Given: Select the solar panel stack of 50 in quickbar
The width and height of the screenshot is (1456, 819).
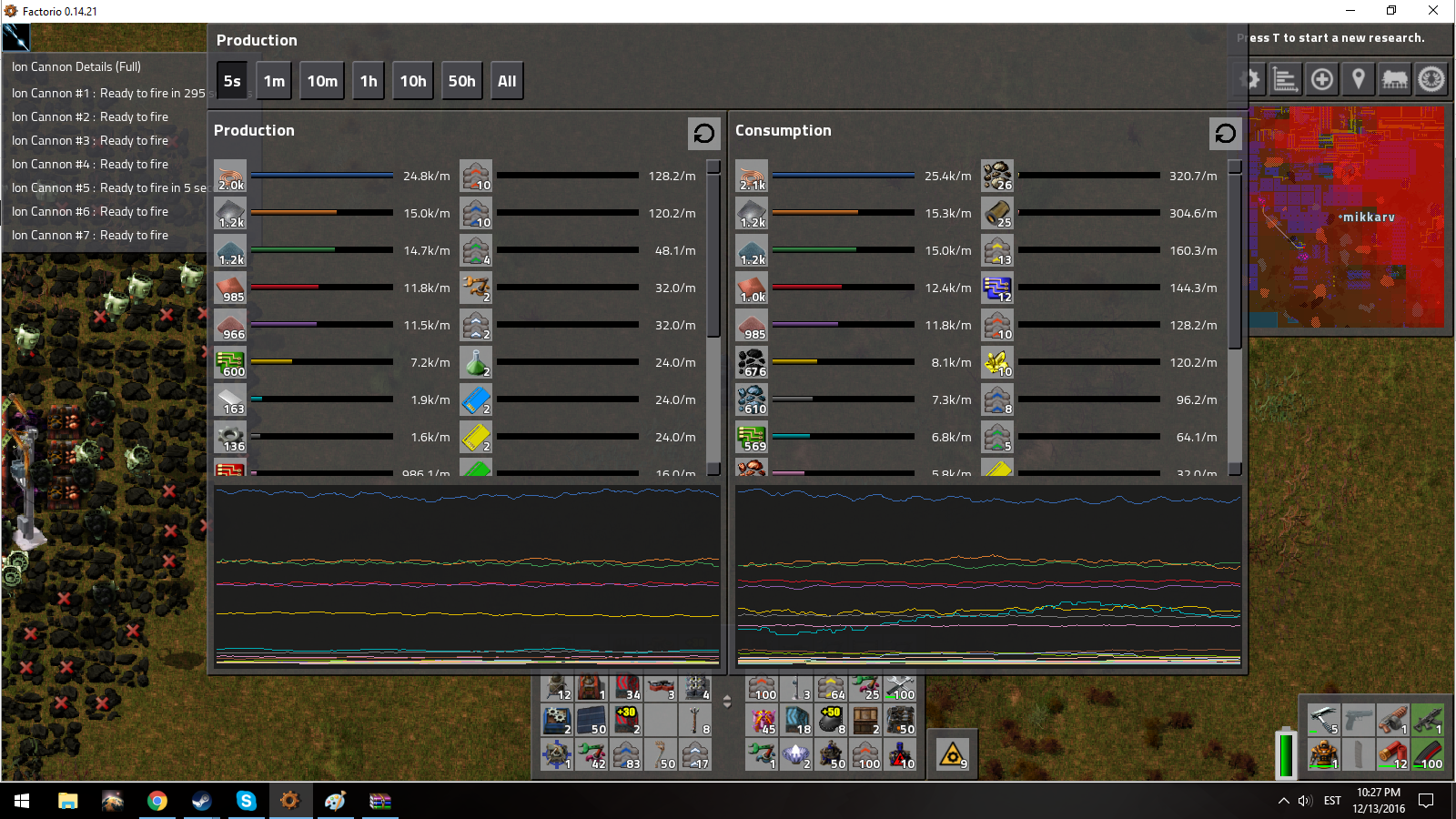Looking at the screenshot, I should [591, 720].
